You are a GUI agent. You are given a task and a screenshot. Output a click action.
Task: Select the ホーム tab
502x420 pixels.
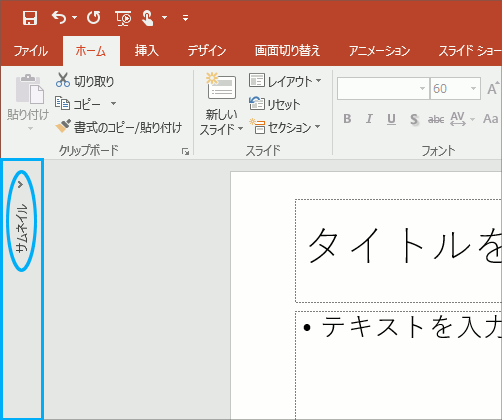click(91, 51)
